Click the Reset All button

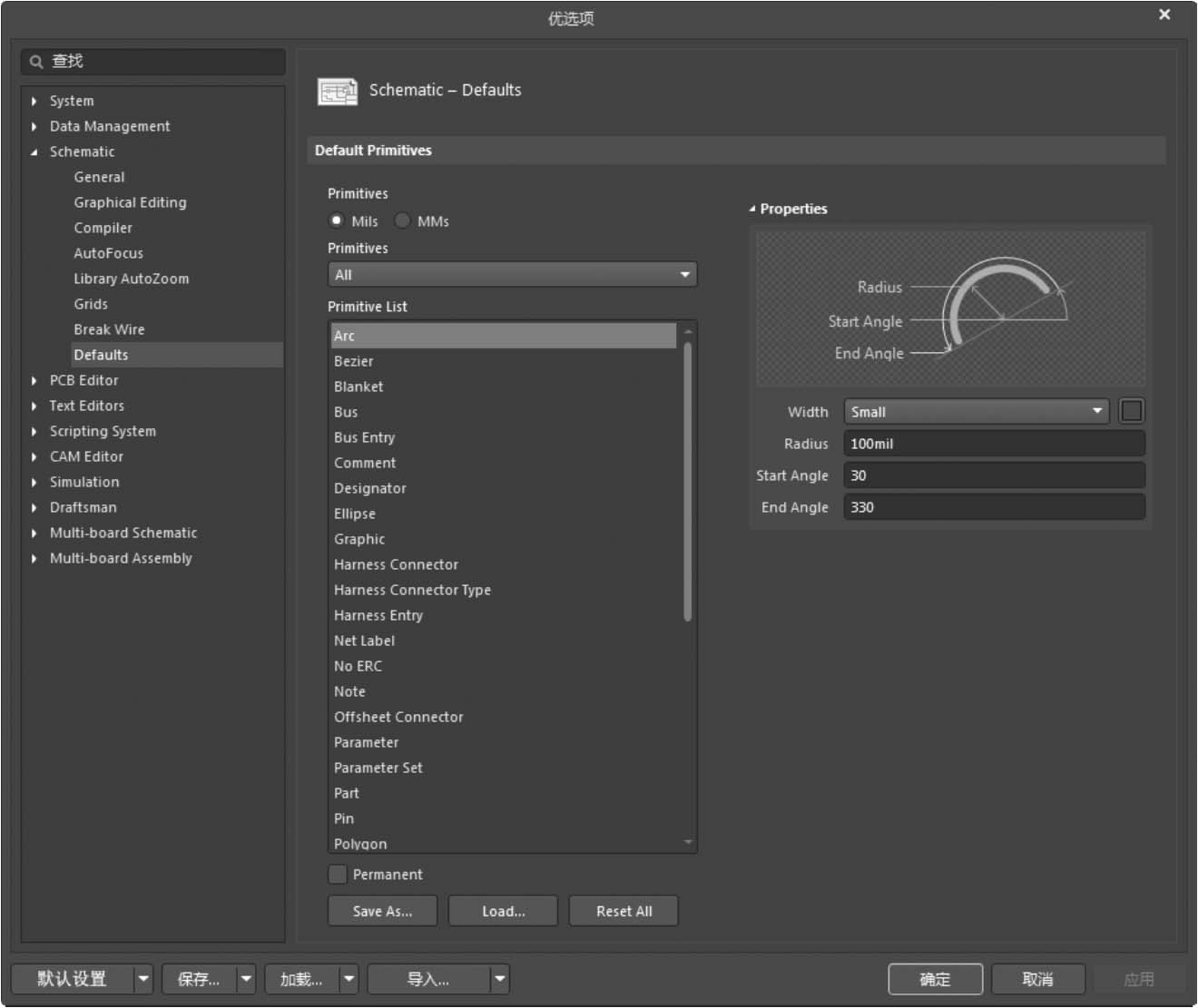pyautogui.click(x=624, y=911)
